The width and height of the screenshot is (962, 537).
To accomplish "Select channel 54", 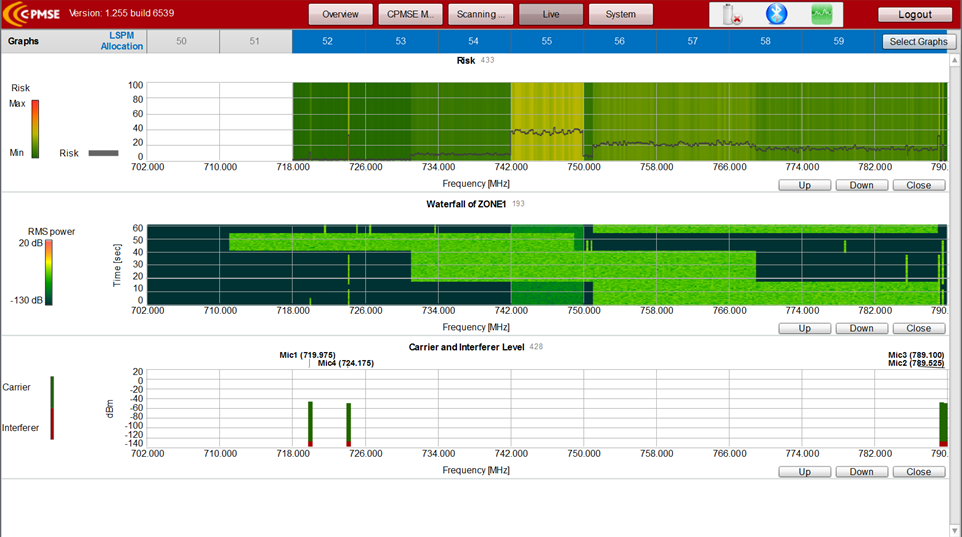I will click(x=474, y=41).
